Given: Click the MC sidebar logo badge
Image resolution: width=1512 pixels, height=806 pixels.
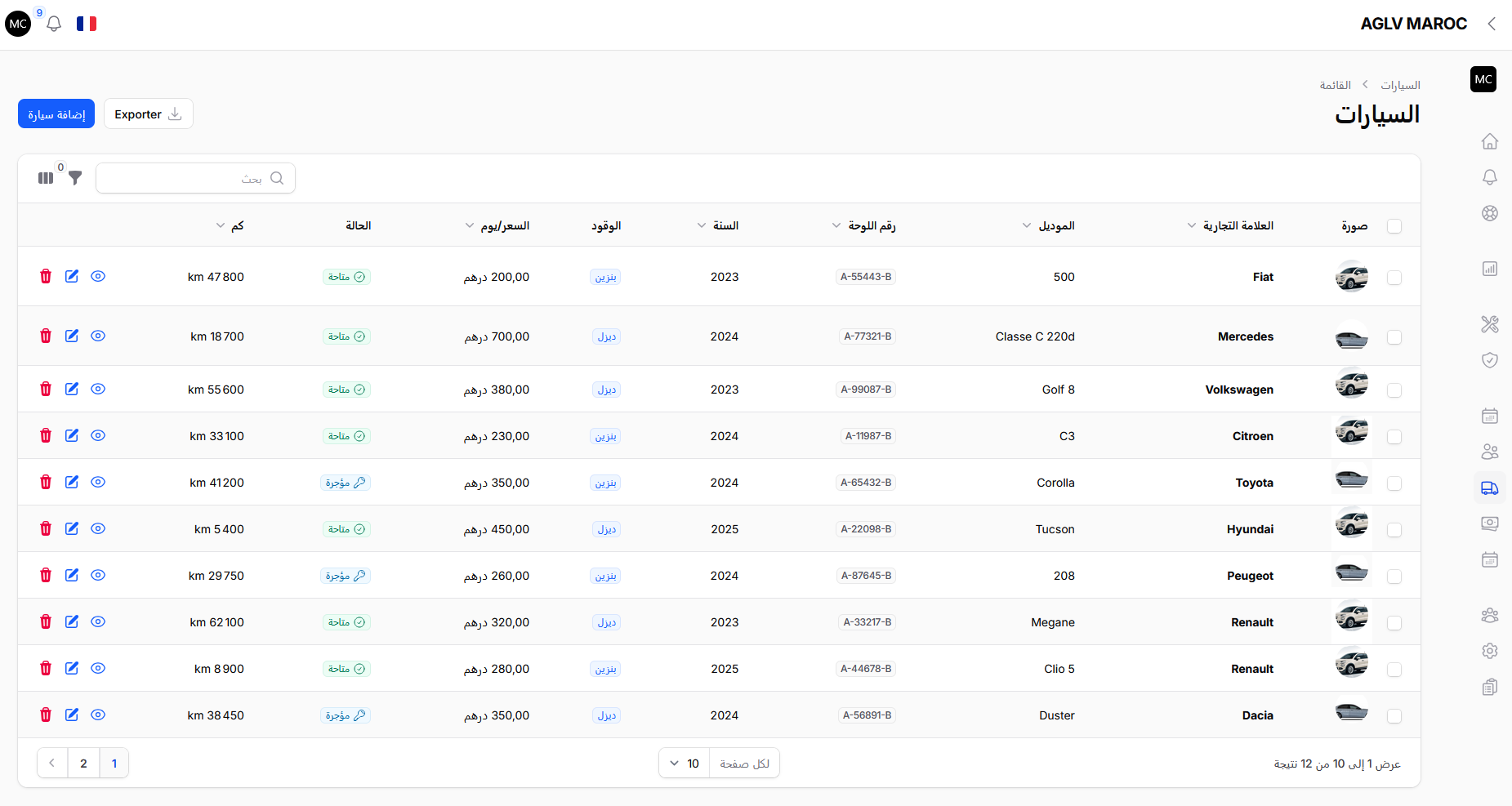Looking at the screenshot, I should tap(1483, 79).
